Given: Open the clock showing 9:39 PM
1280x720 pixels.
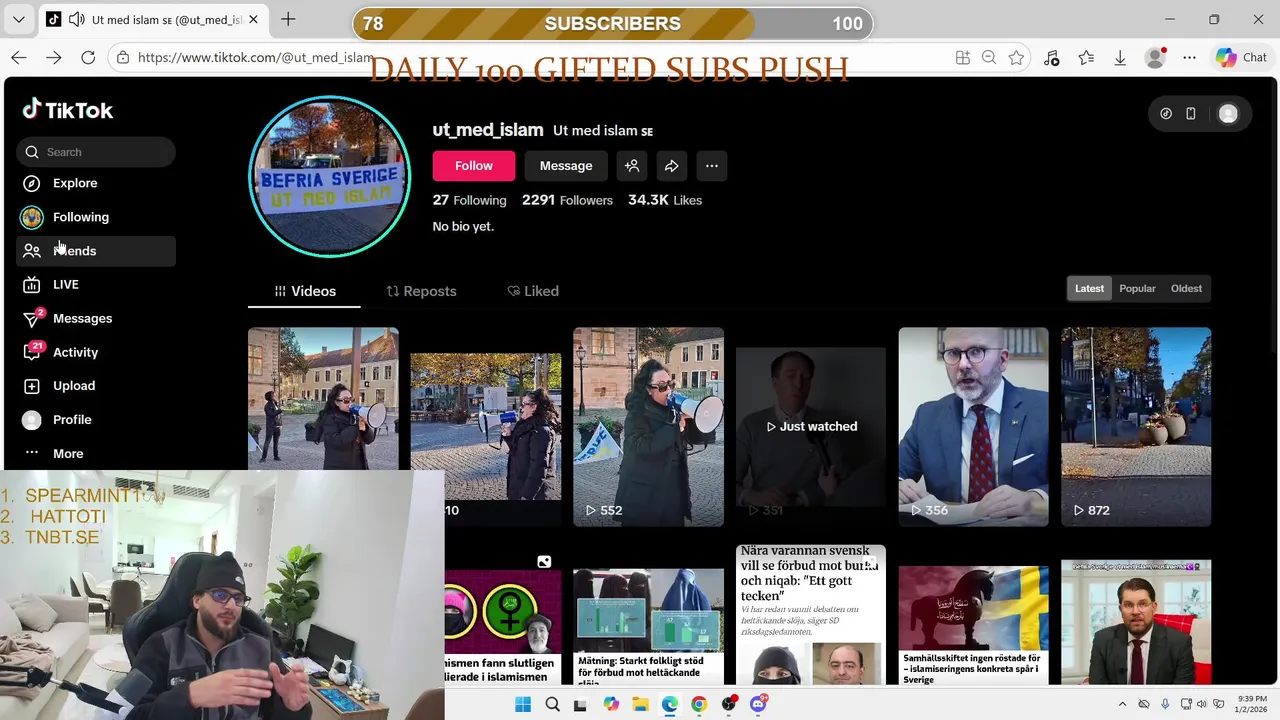Looking at the screenshot, I should pos(1253,704).
